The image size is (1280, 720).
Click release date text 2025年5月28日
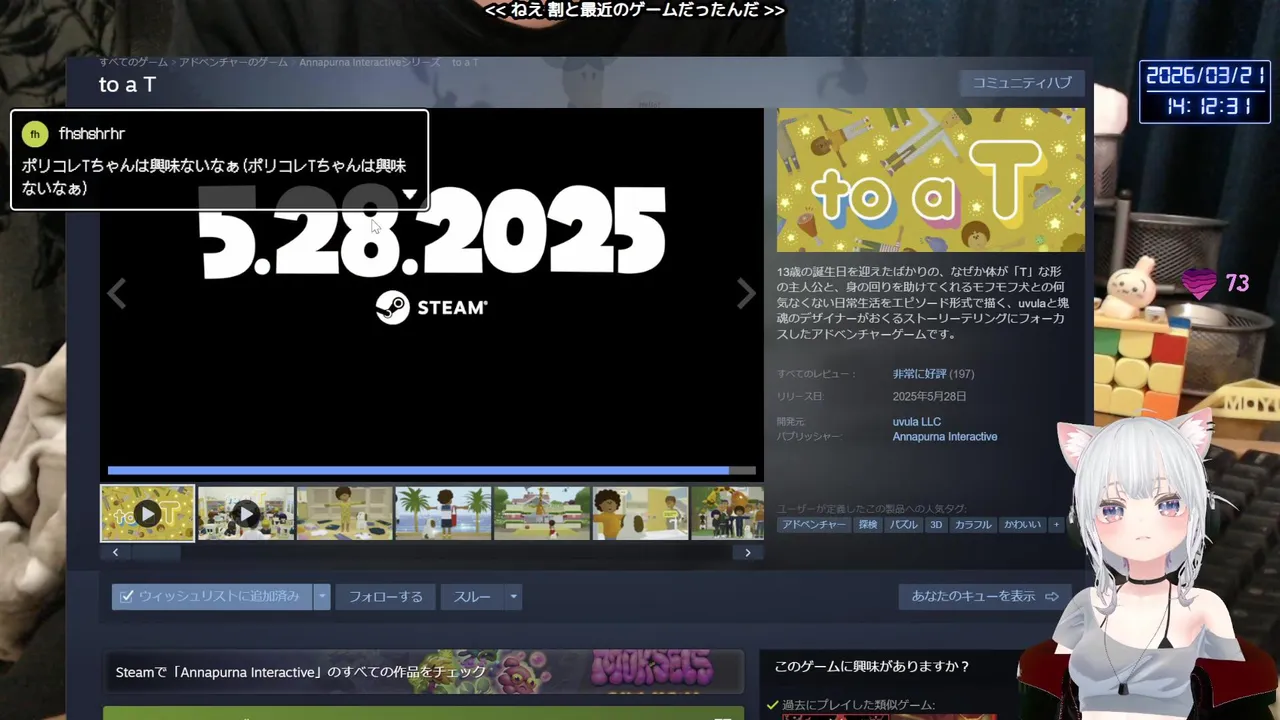[929, 397]
